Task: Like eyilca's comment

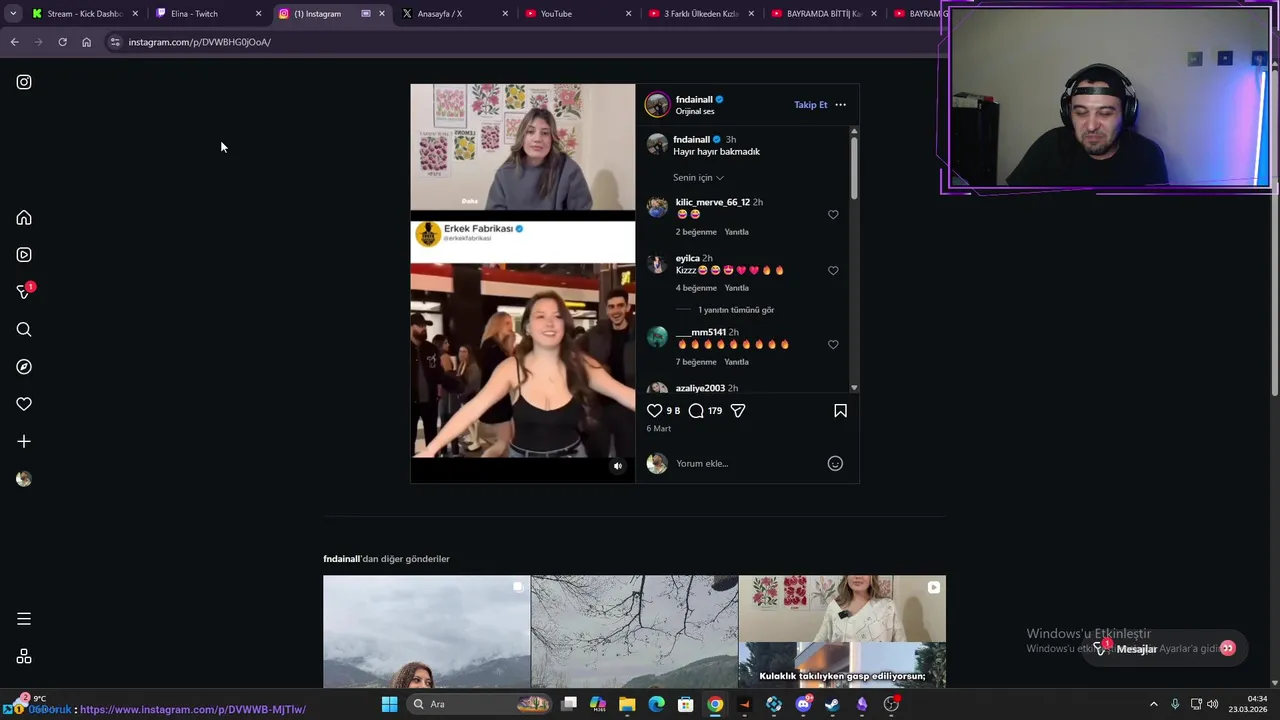Action: tap(833, 270)
